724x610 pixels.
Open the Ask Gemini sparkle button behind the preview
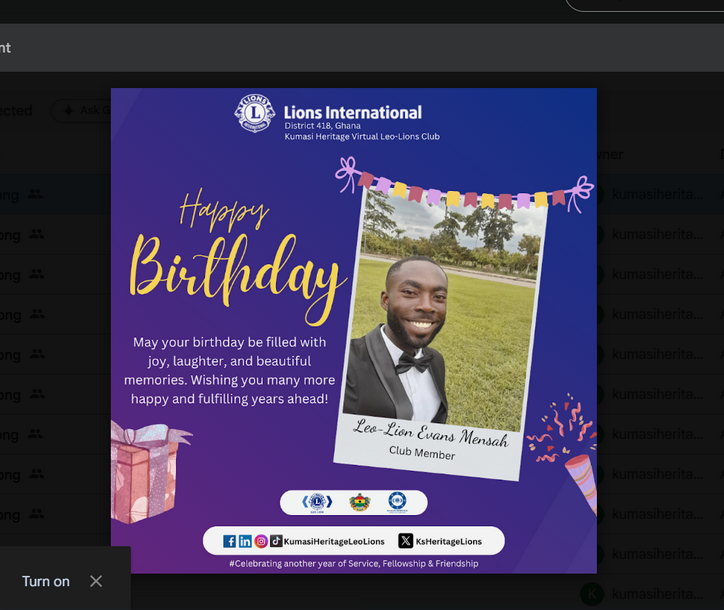coord(81,110)
